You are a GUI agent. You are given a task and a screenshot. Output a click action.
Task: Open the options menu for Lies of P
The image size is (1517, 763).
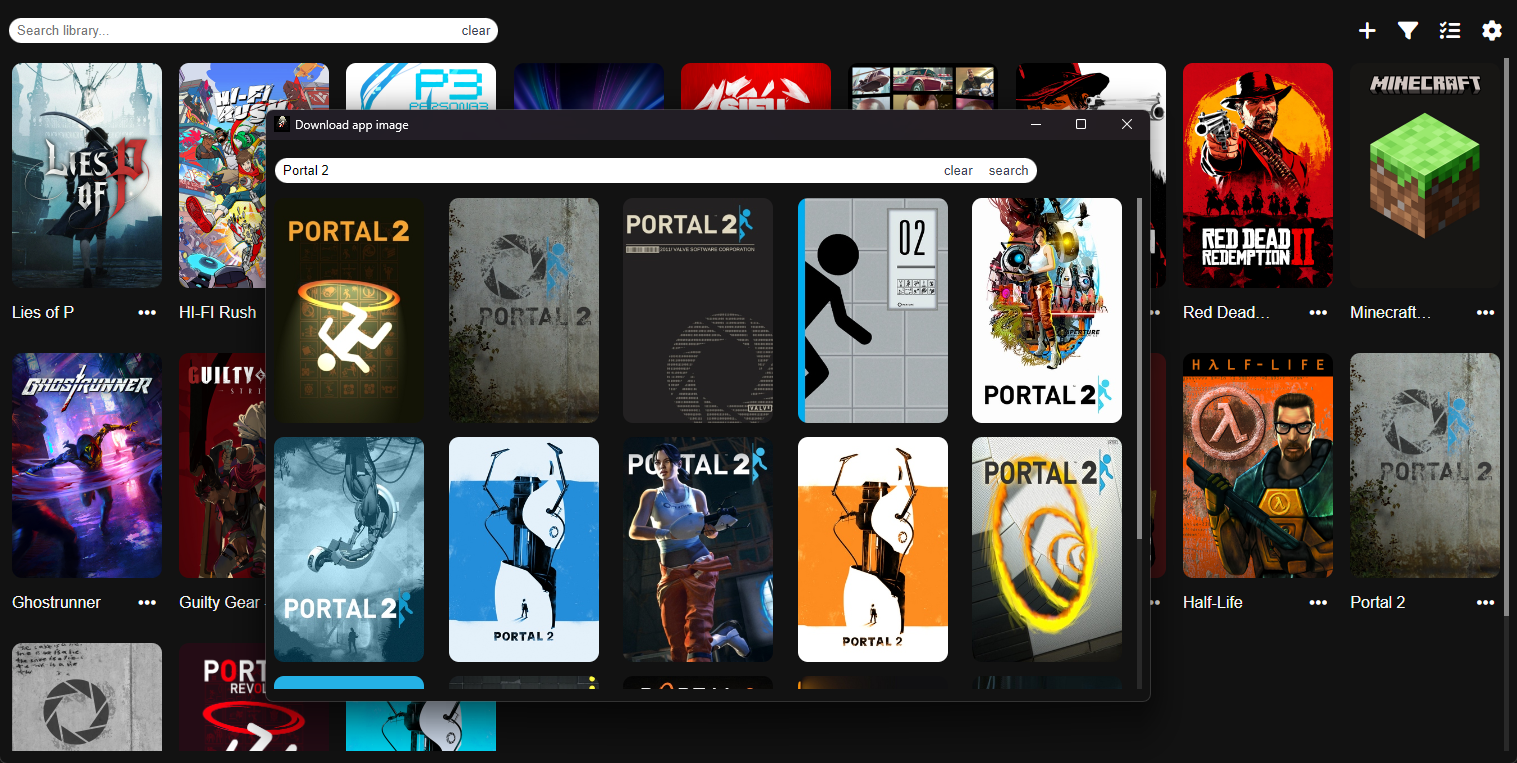(146, 312)
